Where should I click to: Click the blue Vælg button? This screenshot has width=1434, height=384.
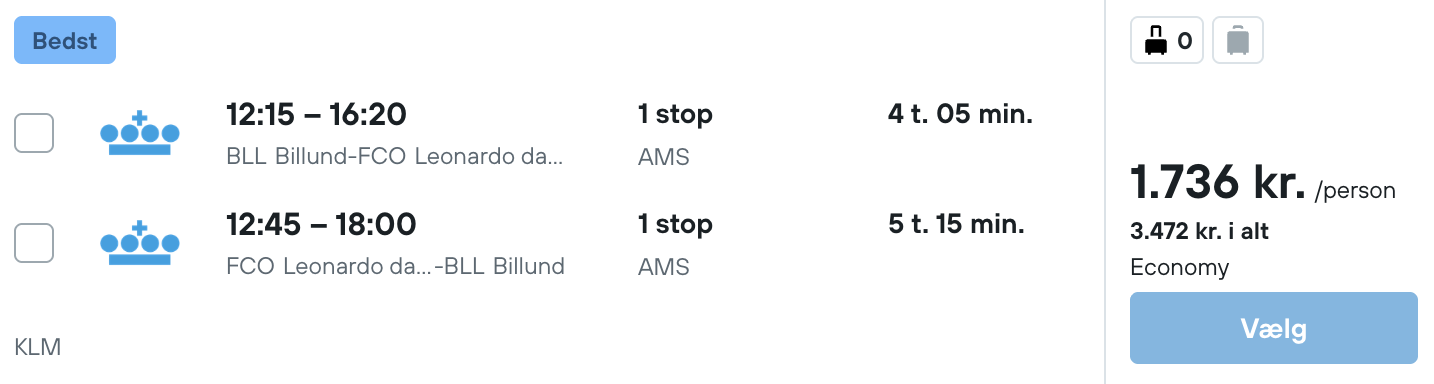point(1274,328)
